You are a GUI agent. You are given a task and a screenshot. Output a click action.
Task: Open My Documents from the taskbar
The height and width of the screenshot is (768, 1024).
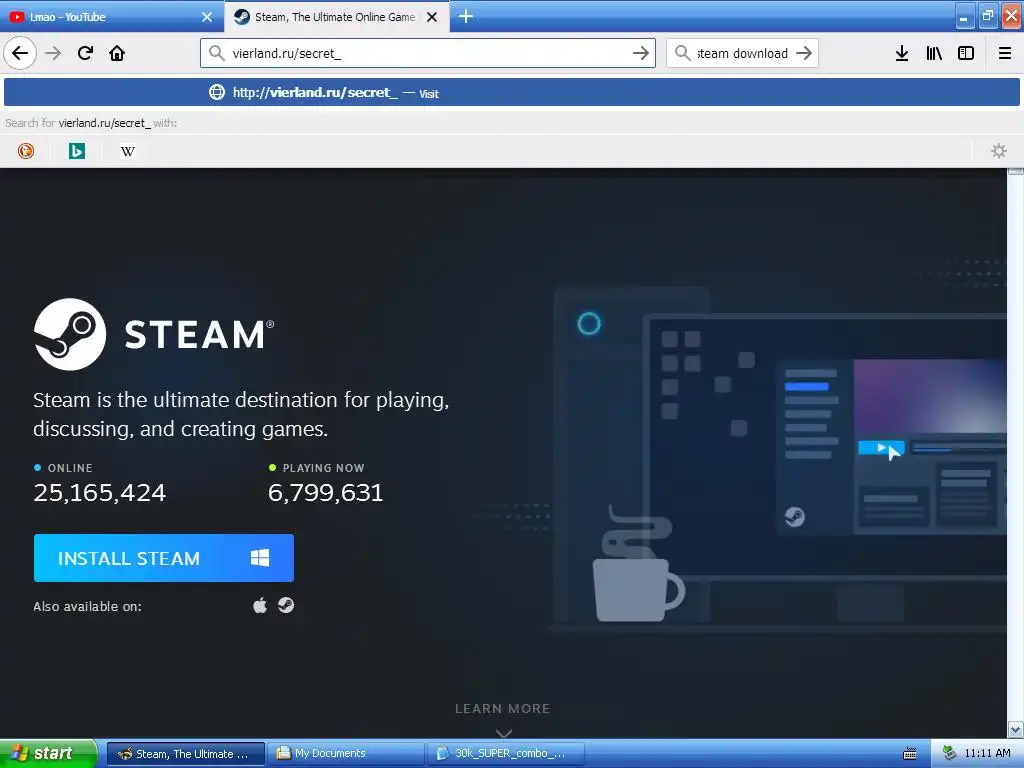click(x=345, y=754)
